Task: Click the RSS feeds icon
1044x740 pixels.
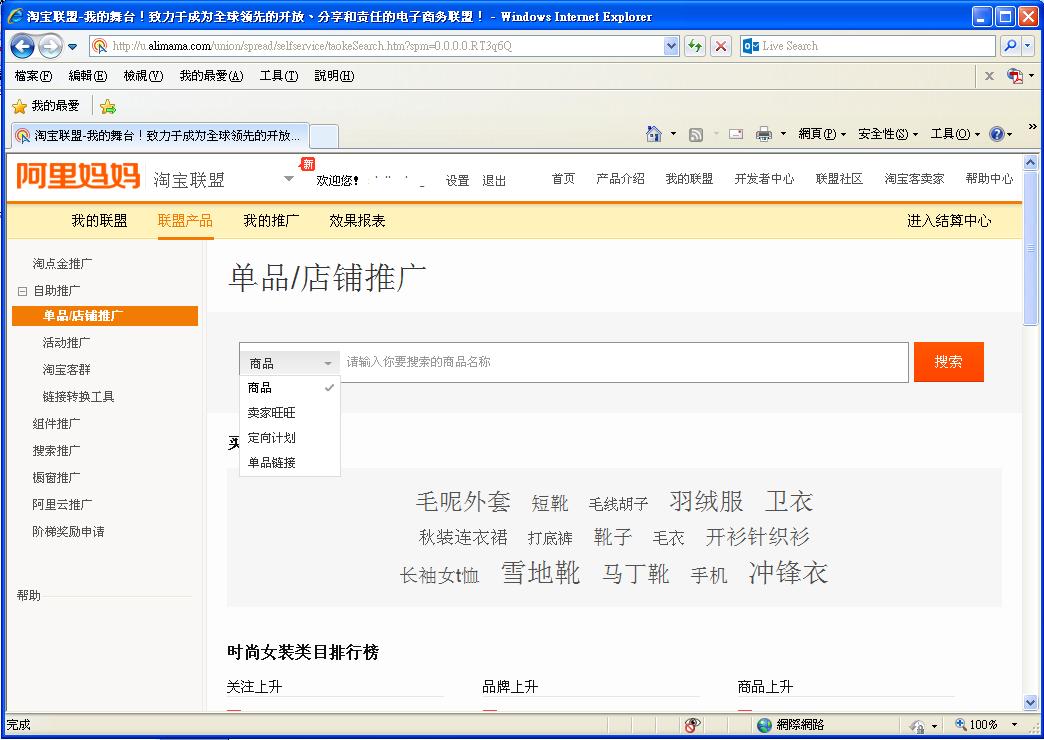Action: pos(696,135)
